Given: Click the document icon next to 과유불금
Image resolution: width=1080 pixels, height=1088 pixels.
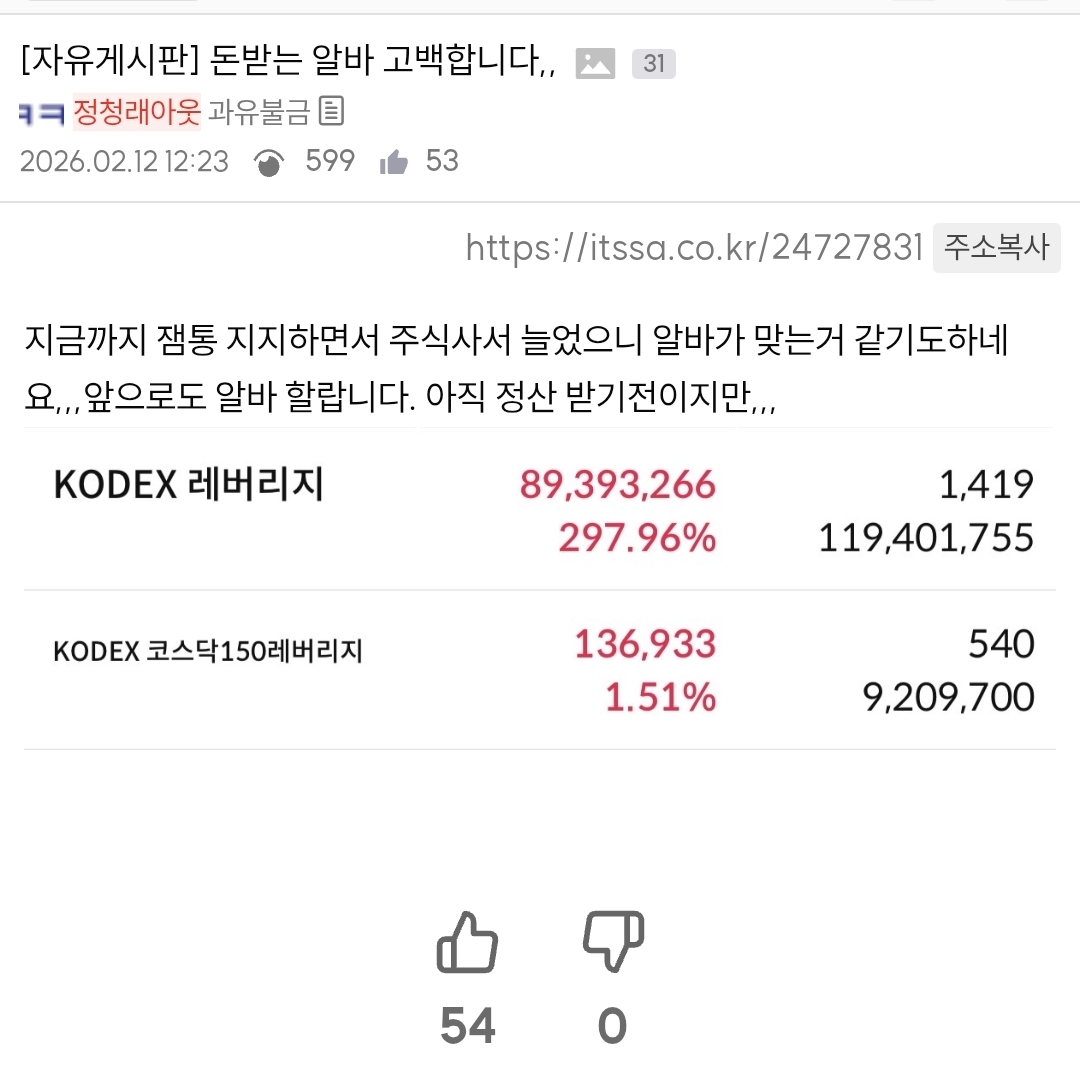Looking at the screenshot, I should 331,111.
